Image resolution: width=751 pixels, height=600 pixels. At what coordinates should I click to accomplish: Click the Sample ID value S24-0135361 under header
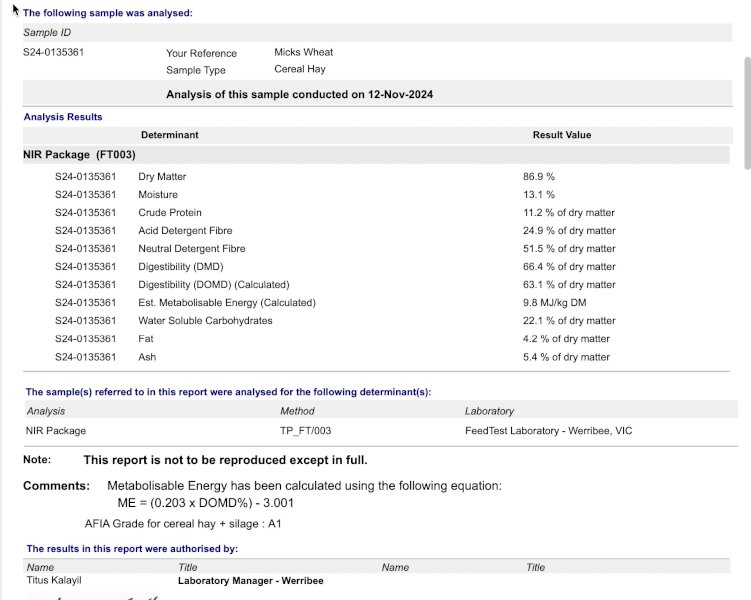(x=53, y=53)
